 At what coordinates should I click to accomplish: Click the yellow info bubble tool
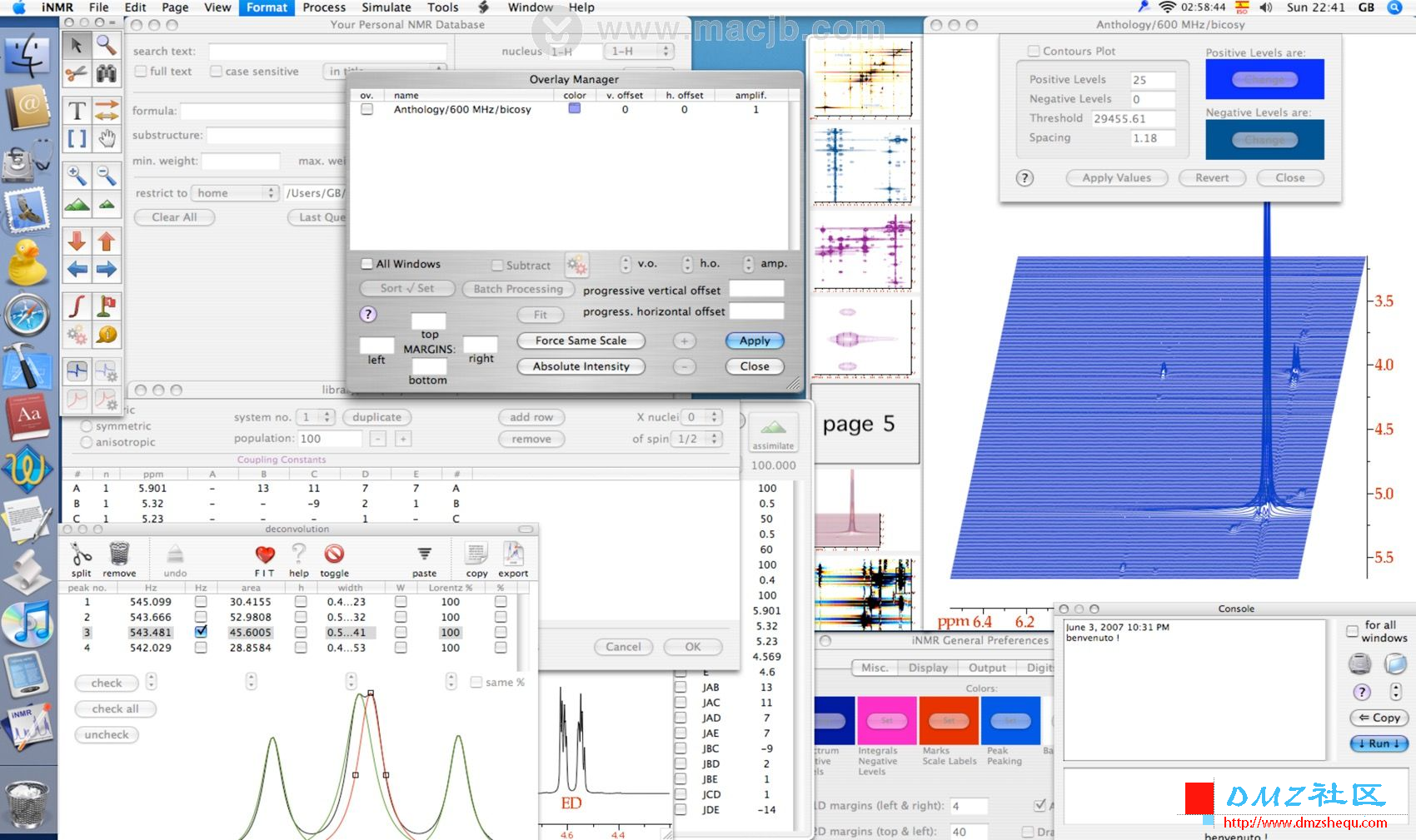(107, 335)
